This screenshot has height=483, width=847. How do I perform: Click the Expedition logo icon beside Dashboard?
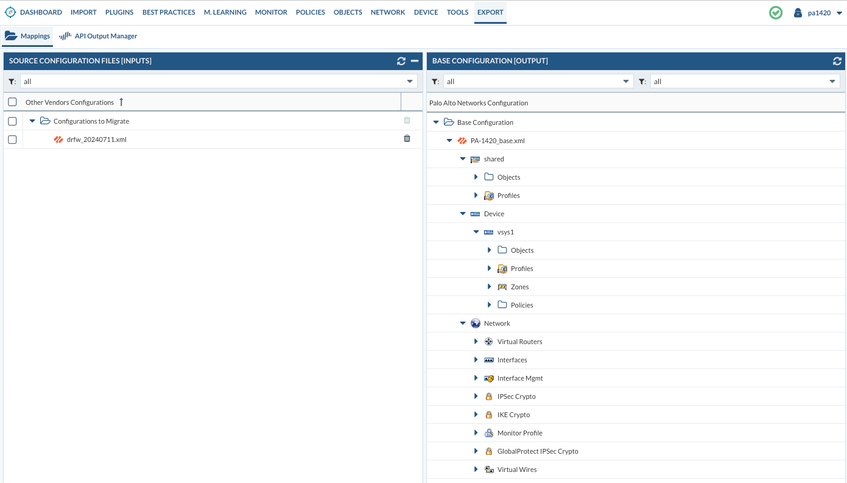[10, 12]
